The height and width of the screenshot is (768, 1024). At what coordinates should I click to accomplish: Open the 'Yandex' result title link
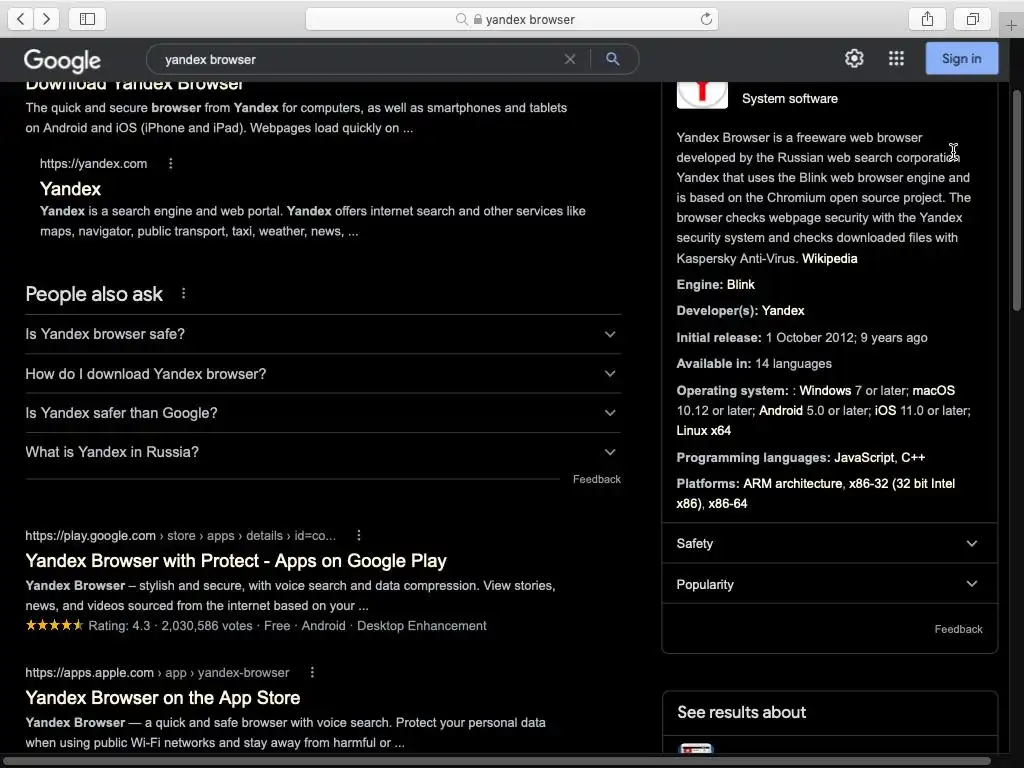coord(71,189)
